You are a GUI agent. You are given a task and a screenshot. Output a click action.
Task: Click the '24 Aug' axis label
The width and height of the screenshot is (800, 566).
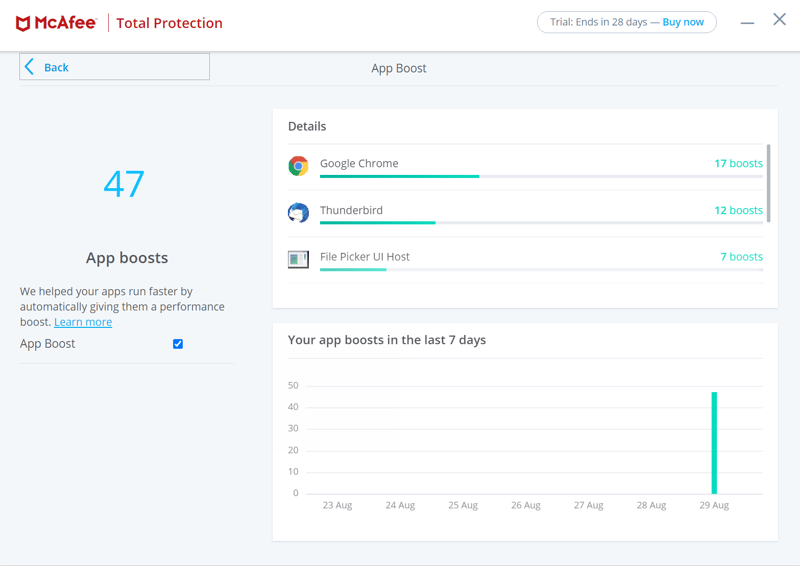pyautogui.click(x=400, y=505)
